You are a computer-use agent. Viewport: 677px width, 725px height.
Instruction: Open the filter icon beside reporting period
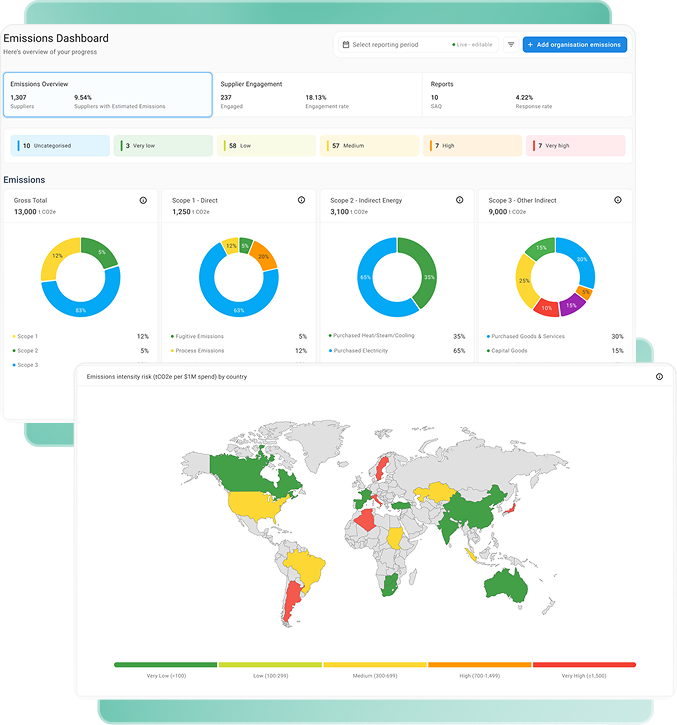click(511, 45)
